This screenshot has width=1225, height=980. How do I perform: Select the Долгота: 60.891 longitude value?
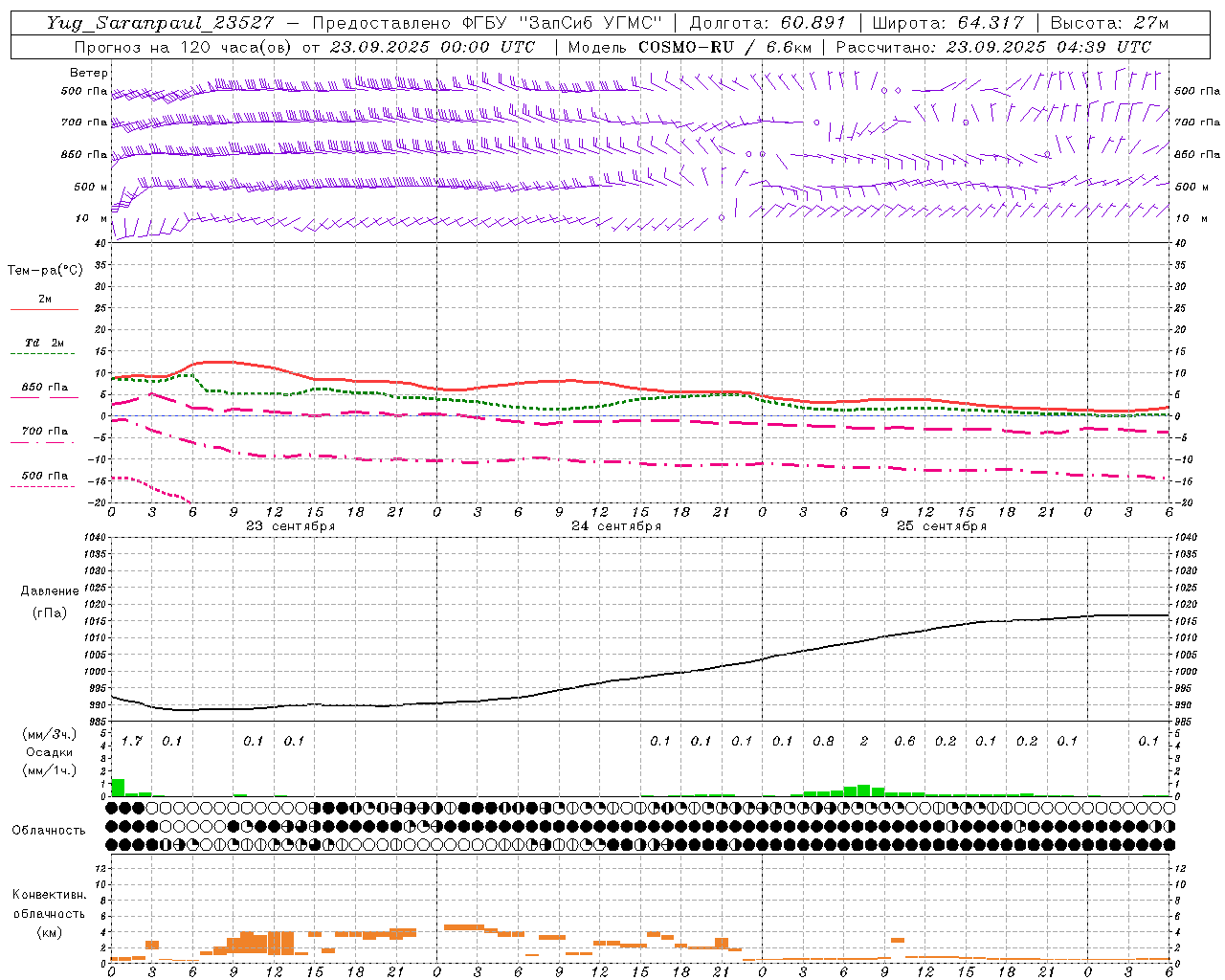pos(768,23)
